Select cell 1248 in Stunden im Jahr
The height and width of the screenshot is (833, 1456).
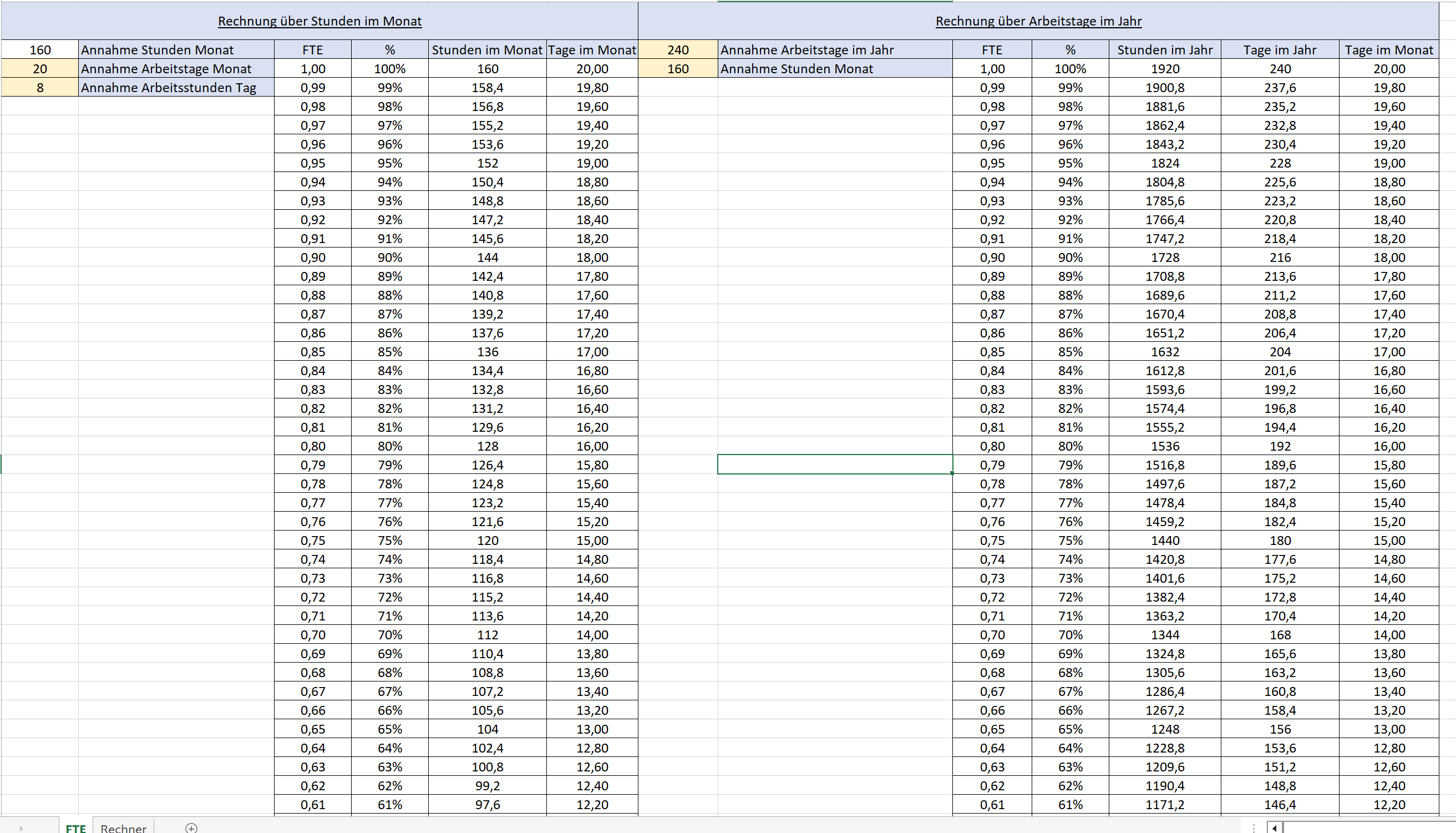1164,729
